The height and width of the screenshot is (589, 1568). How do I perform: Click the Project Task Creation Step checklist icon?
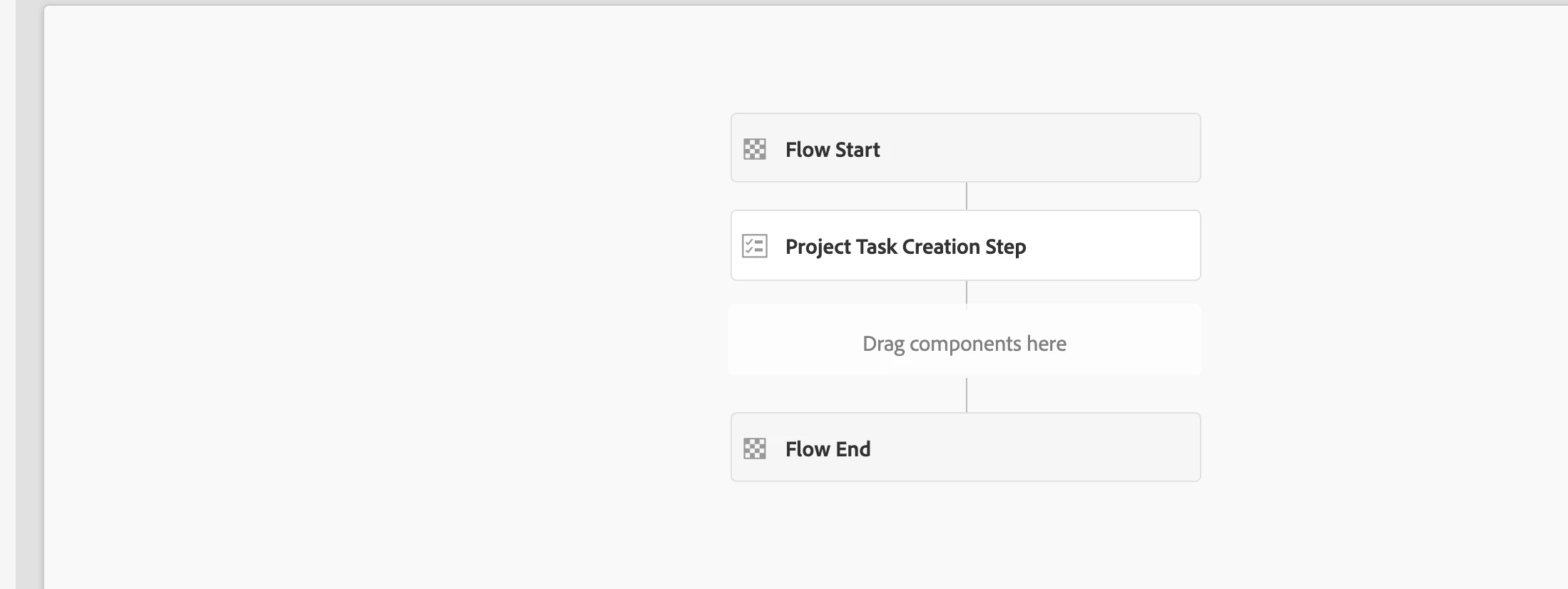(x=755, y=246)
